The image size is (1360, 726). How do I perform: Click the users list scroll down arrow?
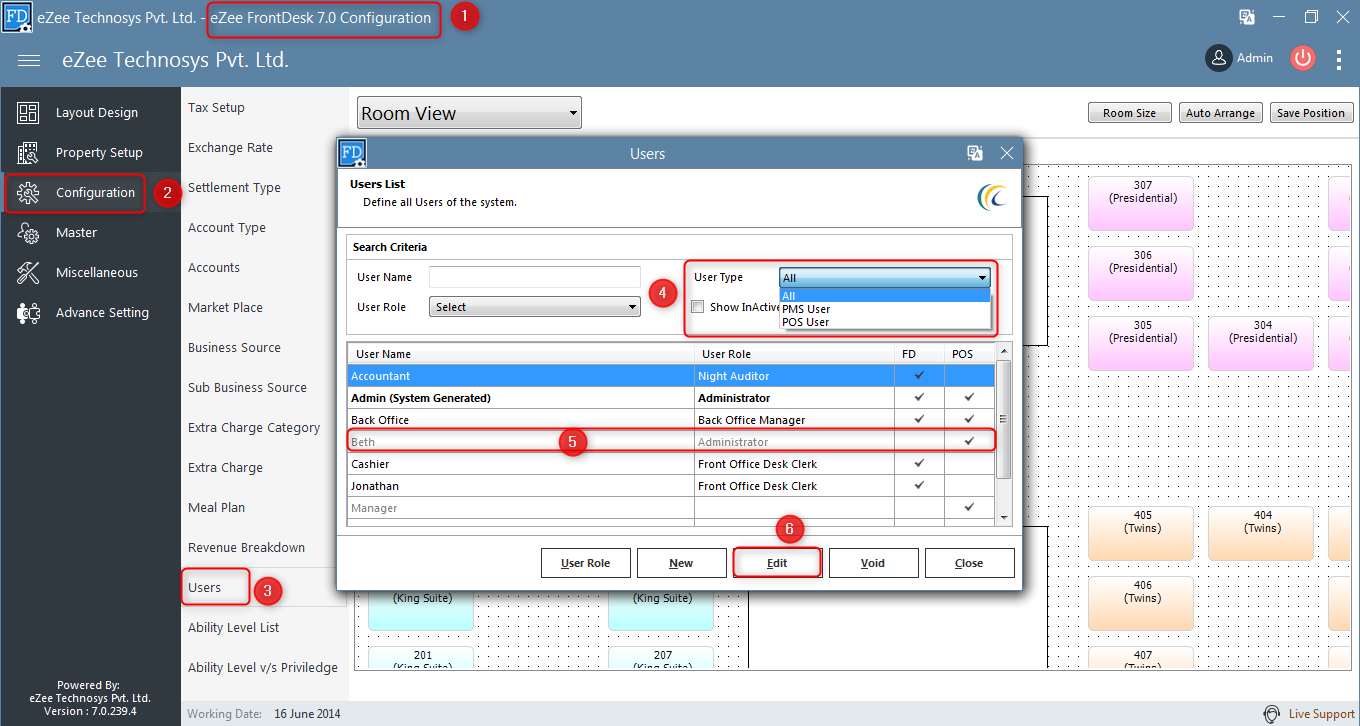(1004, 517)
